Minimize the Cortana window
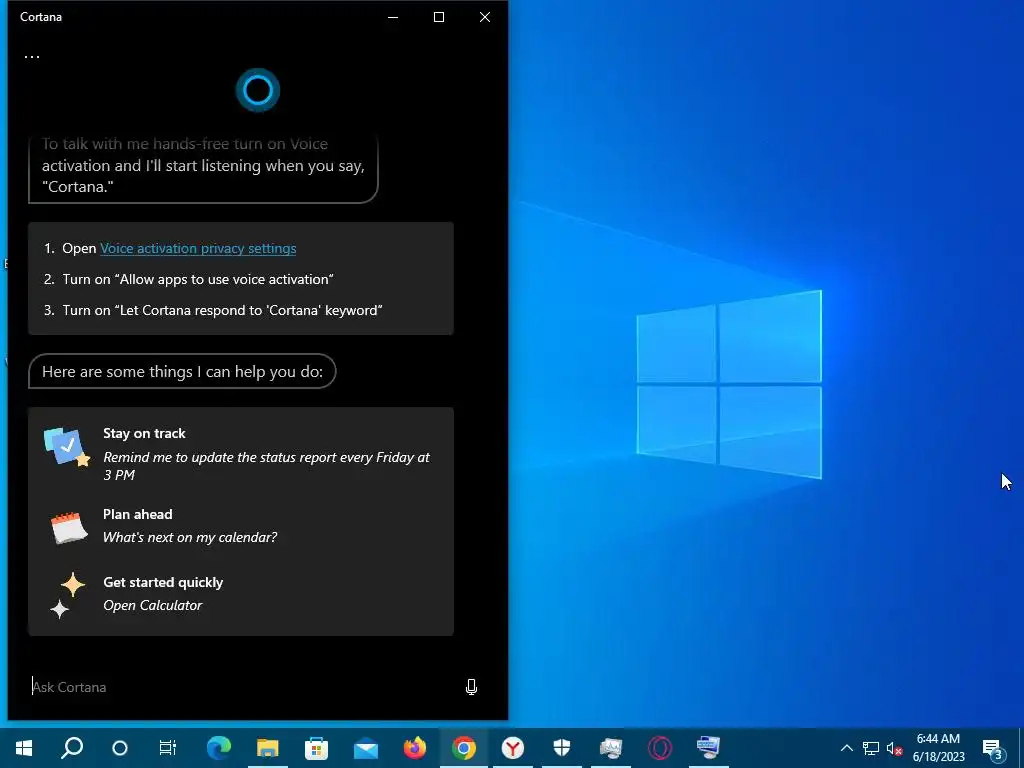The height and width of the screenshot is (768, 1024). [393, 17]
